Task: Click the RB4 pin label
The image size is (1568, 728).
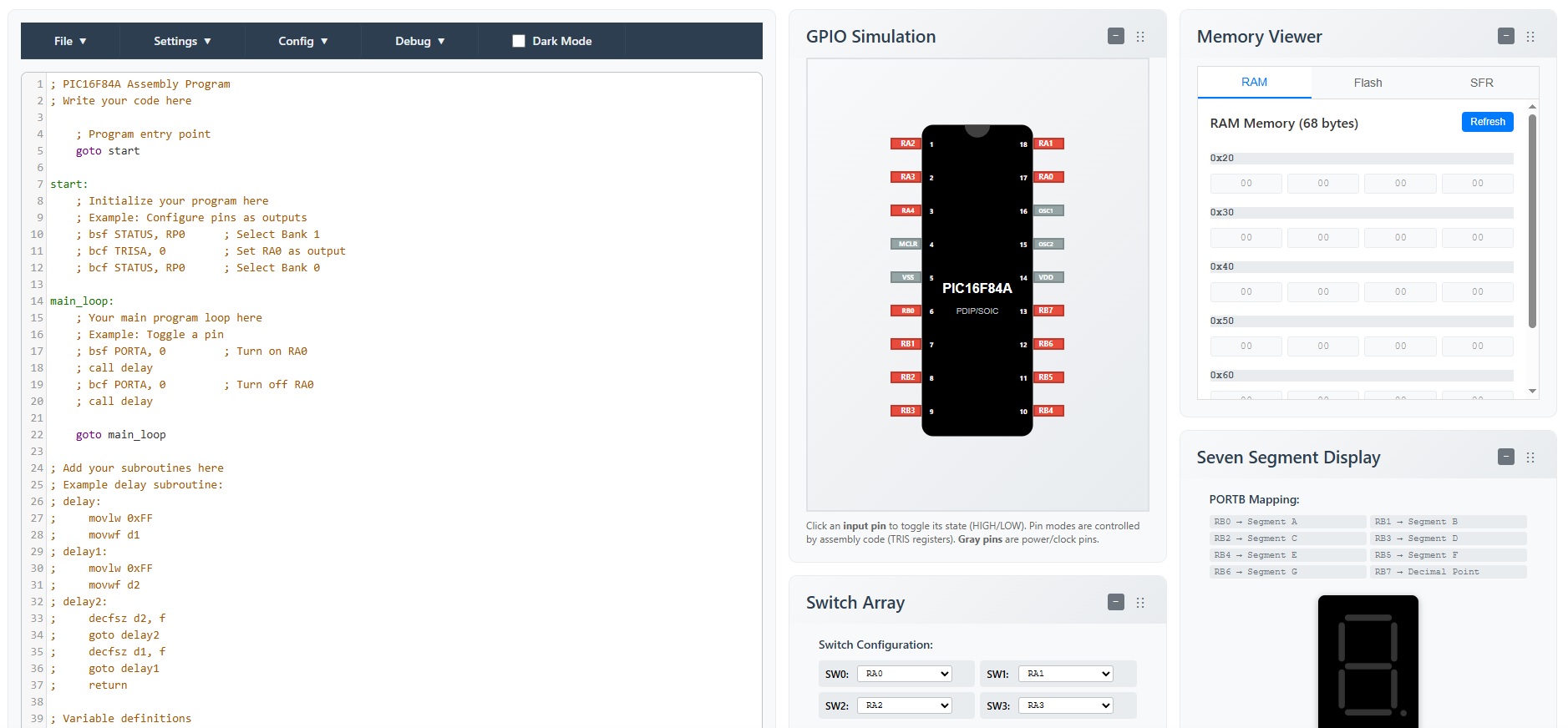Action: click(x=1047, y=411)
